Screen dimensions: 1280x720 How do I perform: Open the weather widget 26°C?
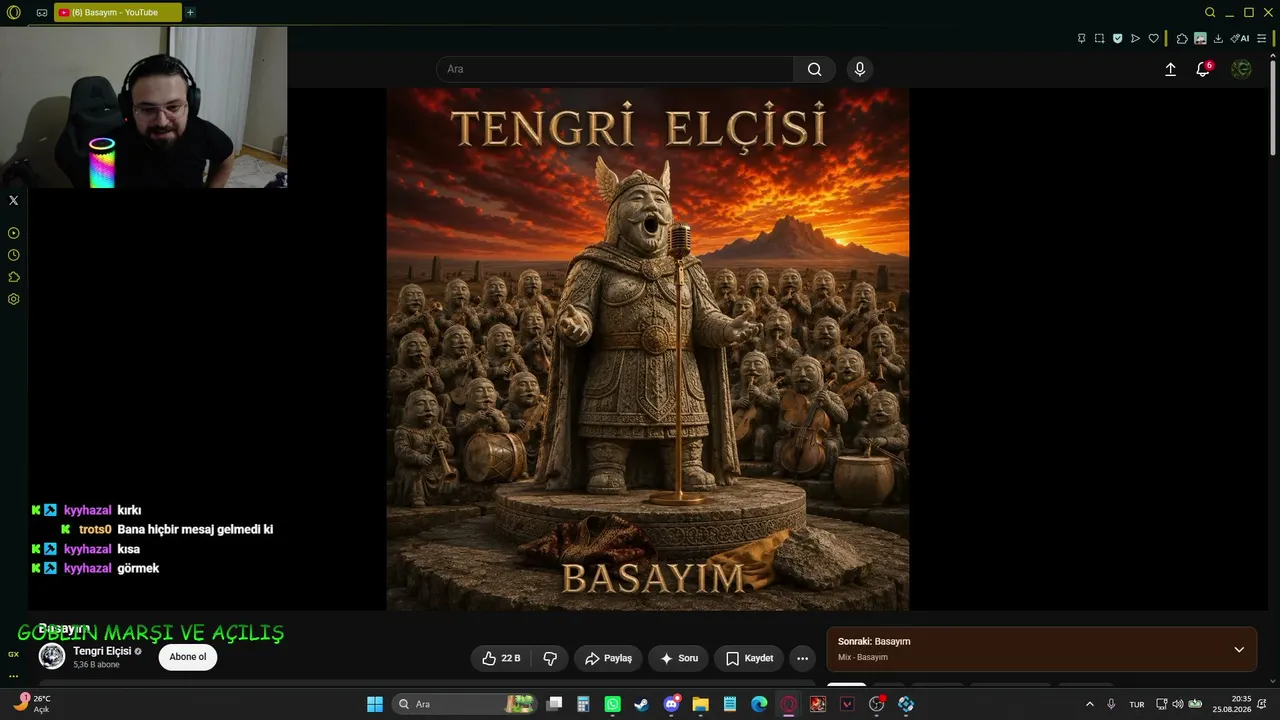[32, 704]
